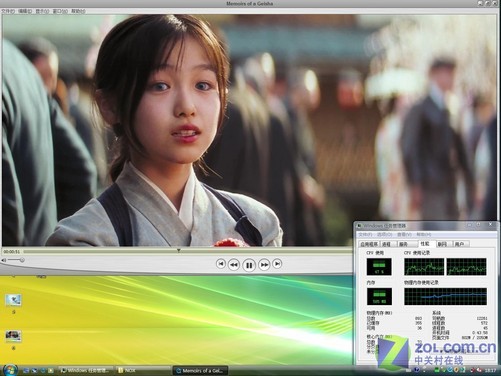The height and width of the screenshot is (376, 501).
Task: Click the memory usage gauge in Task Manager
Action: (x=379, y=296)
